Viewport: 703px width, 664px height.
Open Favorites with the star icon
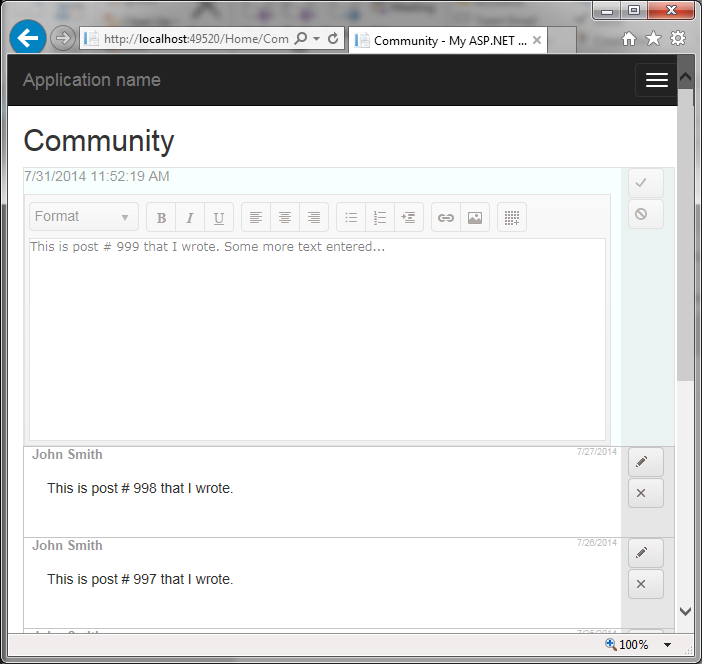tap(653, 39)
